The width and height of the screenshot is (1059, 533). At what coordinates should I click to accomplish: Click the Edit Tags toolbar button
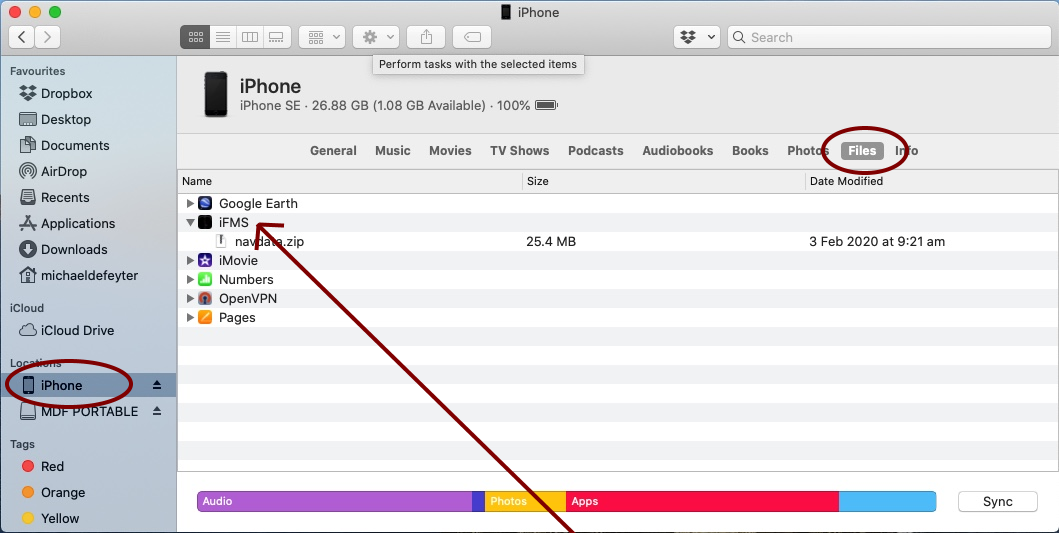[472, 37]
